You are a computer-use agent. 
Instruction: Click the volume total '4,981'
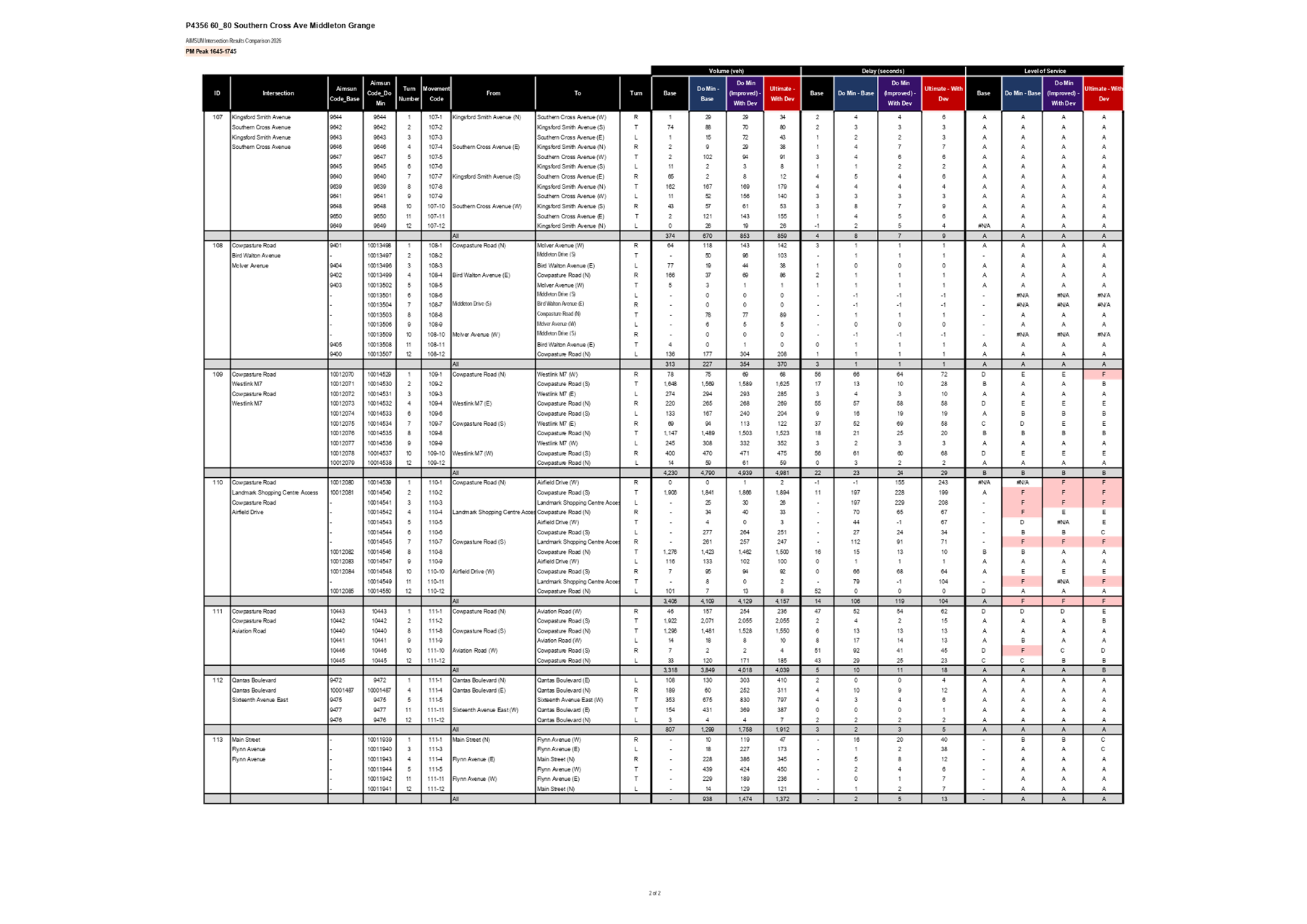tap(782, 473)
